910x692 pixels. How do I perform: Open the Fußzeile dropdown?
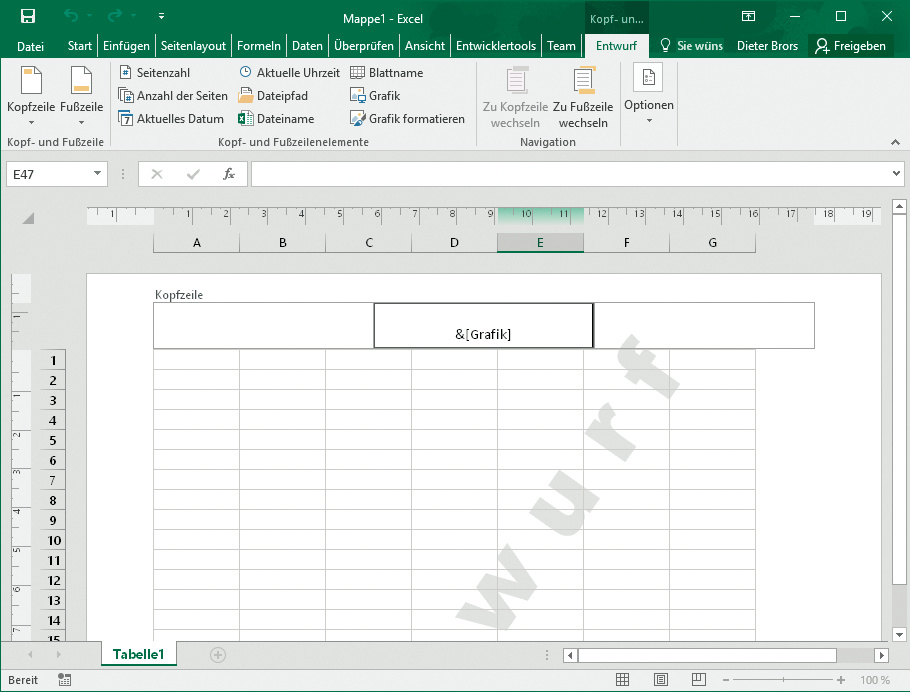(82, 96)
